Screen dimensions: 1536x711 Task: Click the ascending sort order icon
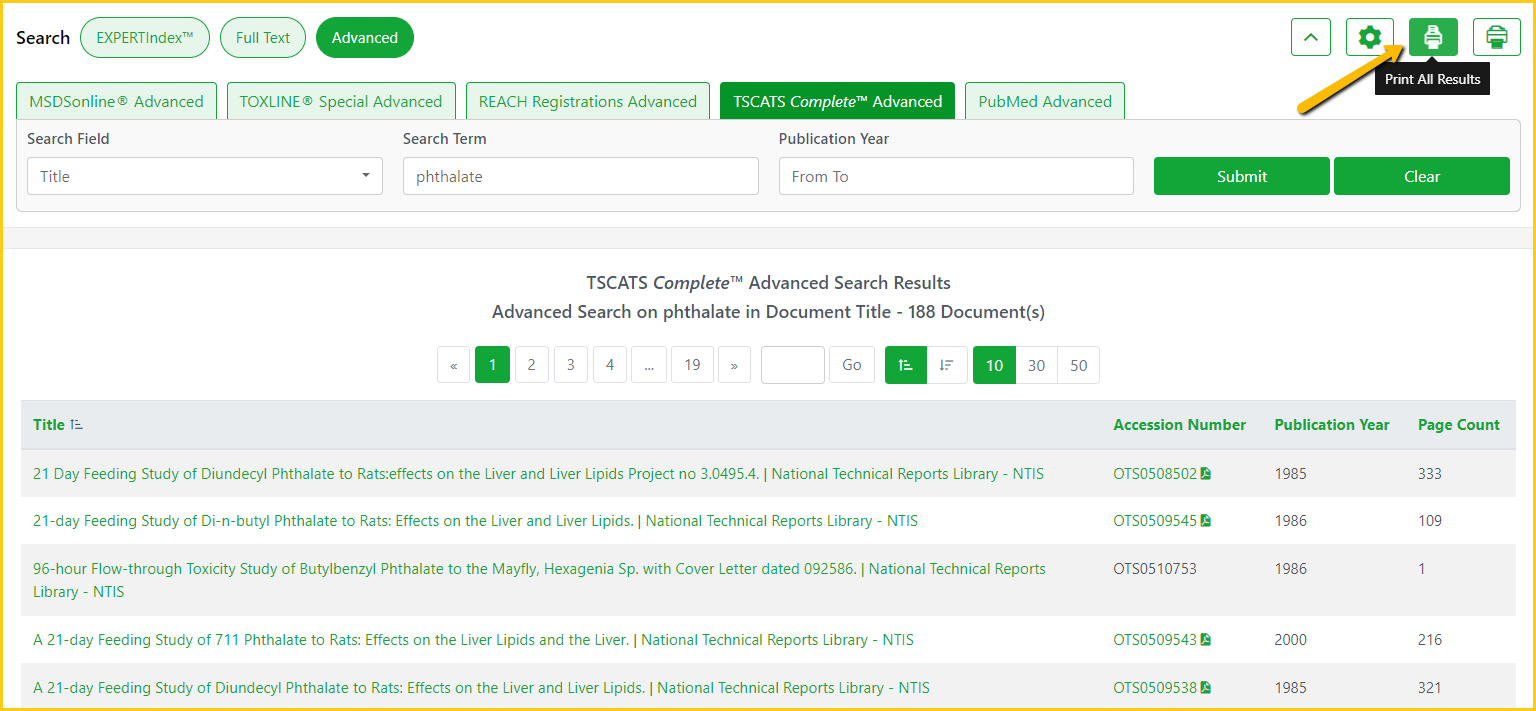pyautogui.click(x=906, y=365)
